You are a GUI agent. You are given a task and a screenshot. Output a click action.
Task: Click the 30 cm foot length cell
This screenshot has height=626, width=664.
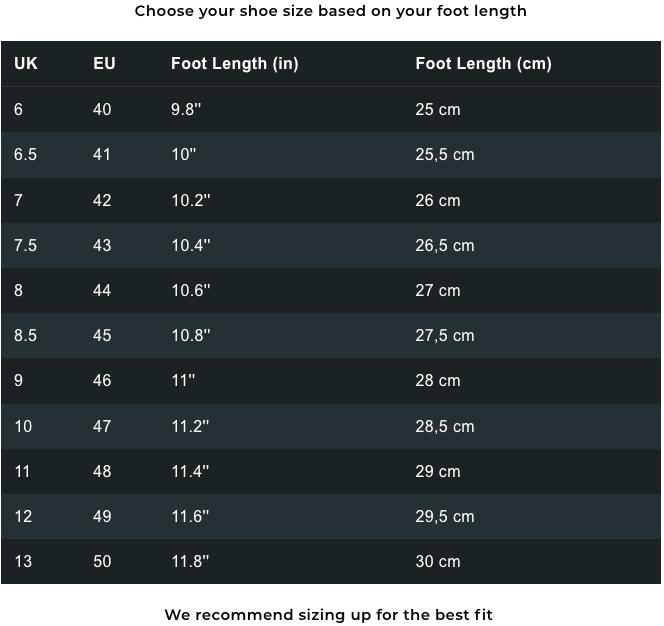click(437, 562)
